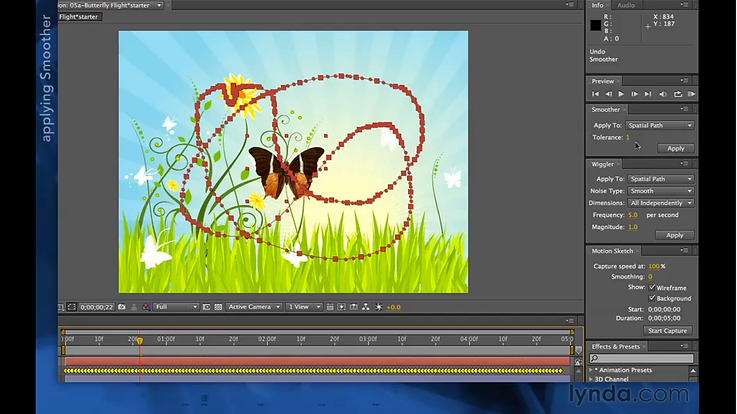
Task: Expand the 3D Channel effects category
Action: tap(591, 379)
